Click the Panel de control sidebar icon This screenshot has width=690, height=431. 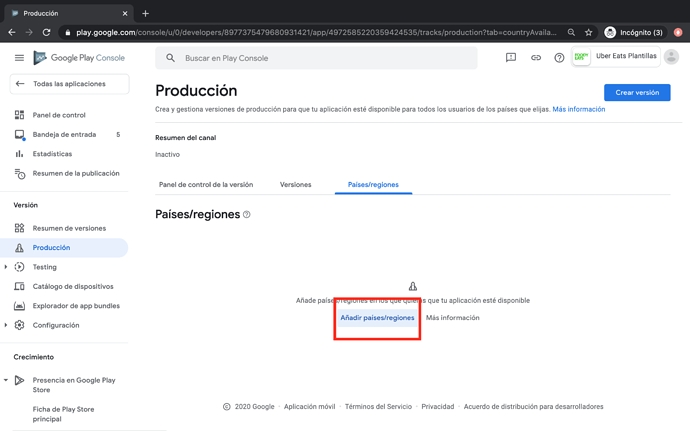19,115
